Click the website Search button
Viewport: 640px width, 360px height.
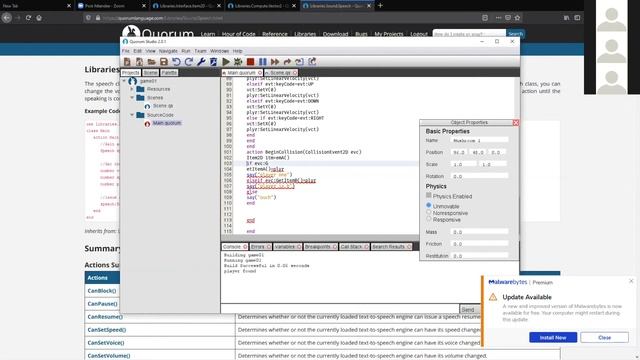pyautogui.click(x=515, y=33)
